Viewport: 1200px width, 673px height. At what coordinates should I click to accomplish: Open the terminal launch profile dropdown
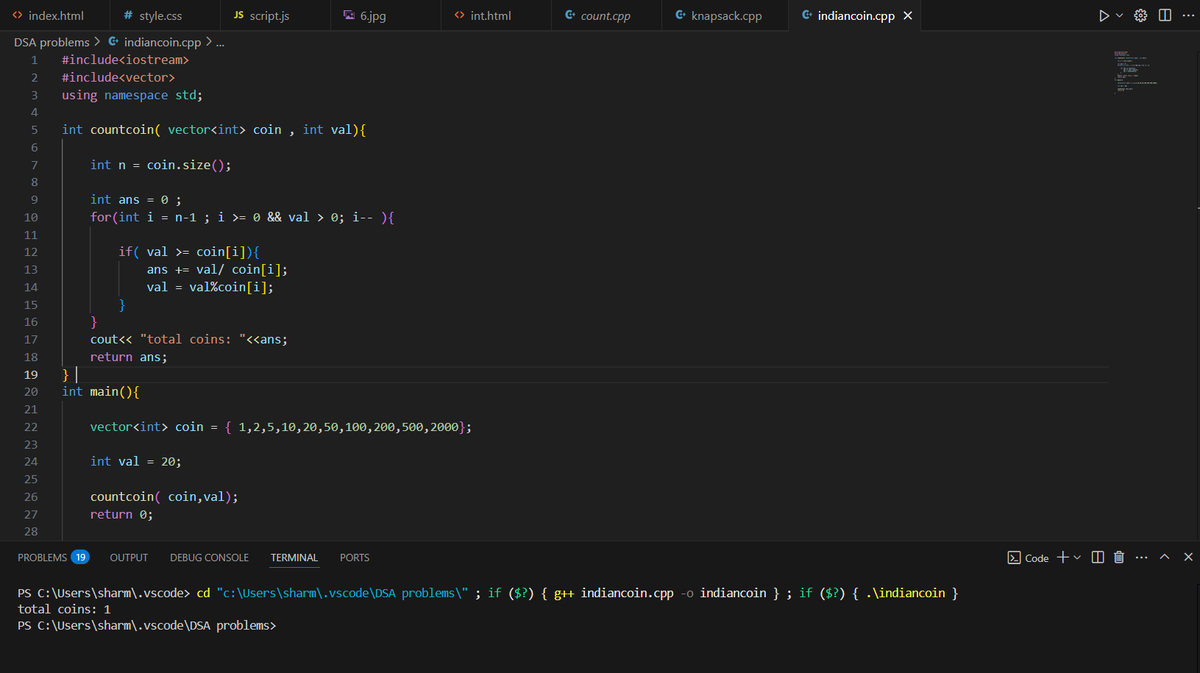tap(1078, 558)
